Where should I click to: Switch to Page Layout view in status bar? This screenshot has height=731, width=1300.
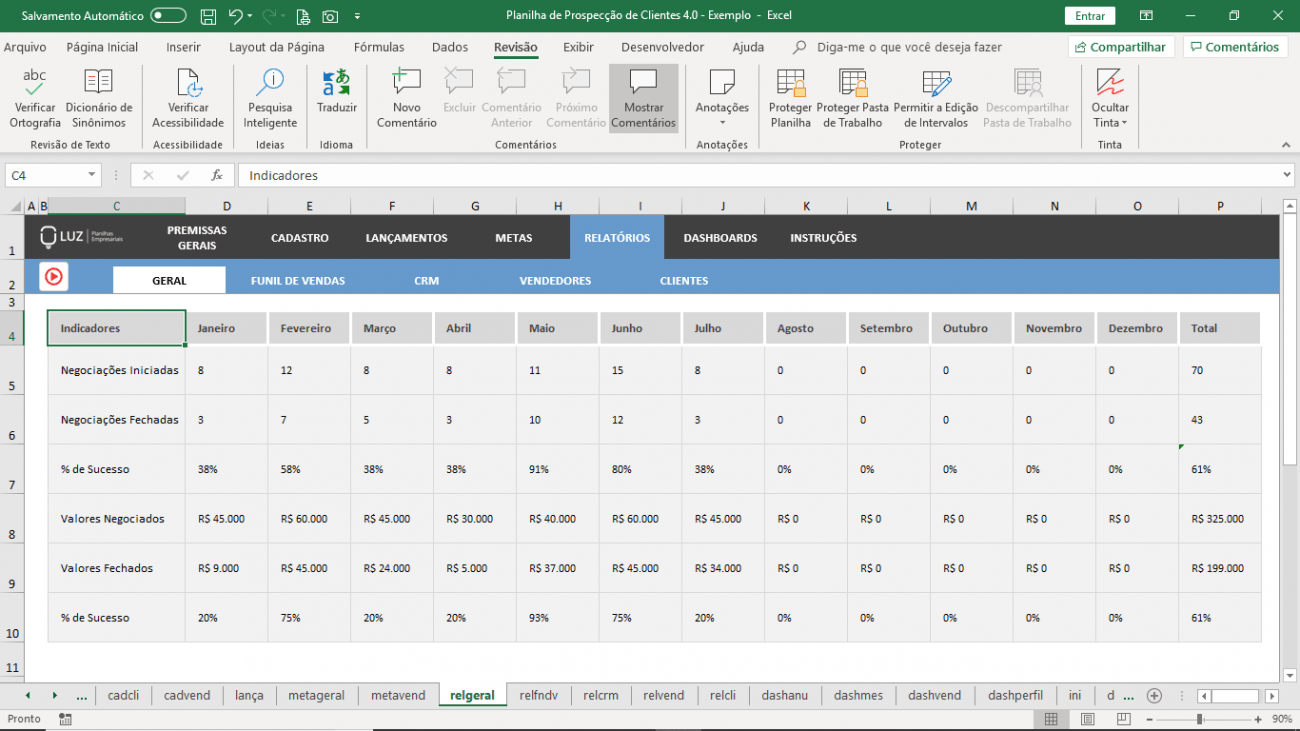(x=1086, y=718)
